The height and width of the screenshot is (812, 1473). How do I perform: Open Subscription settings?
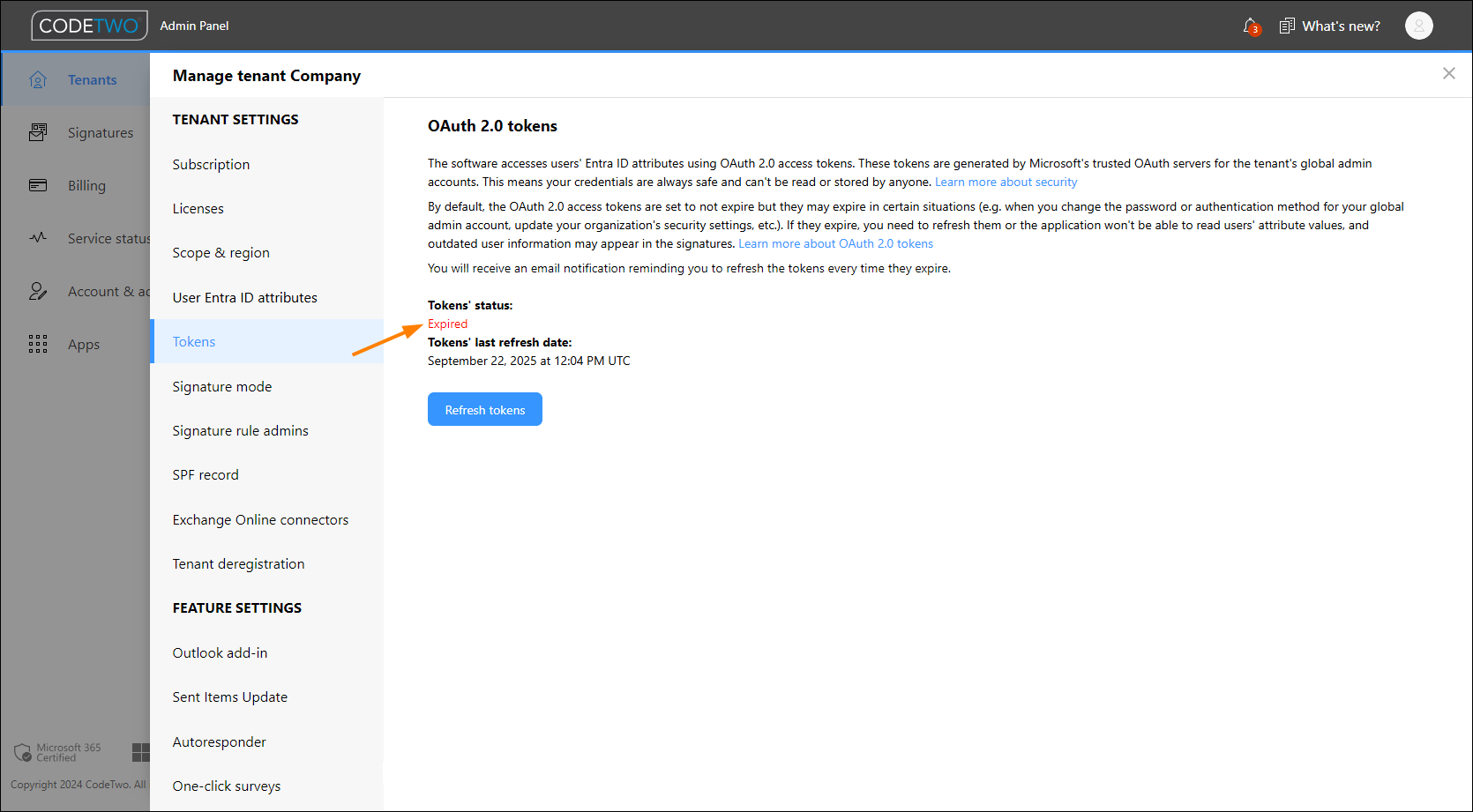click(x=266, y=164)
